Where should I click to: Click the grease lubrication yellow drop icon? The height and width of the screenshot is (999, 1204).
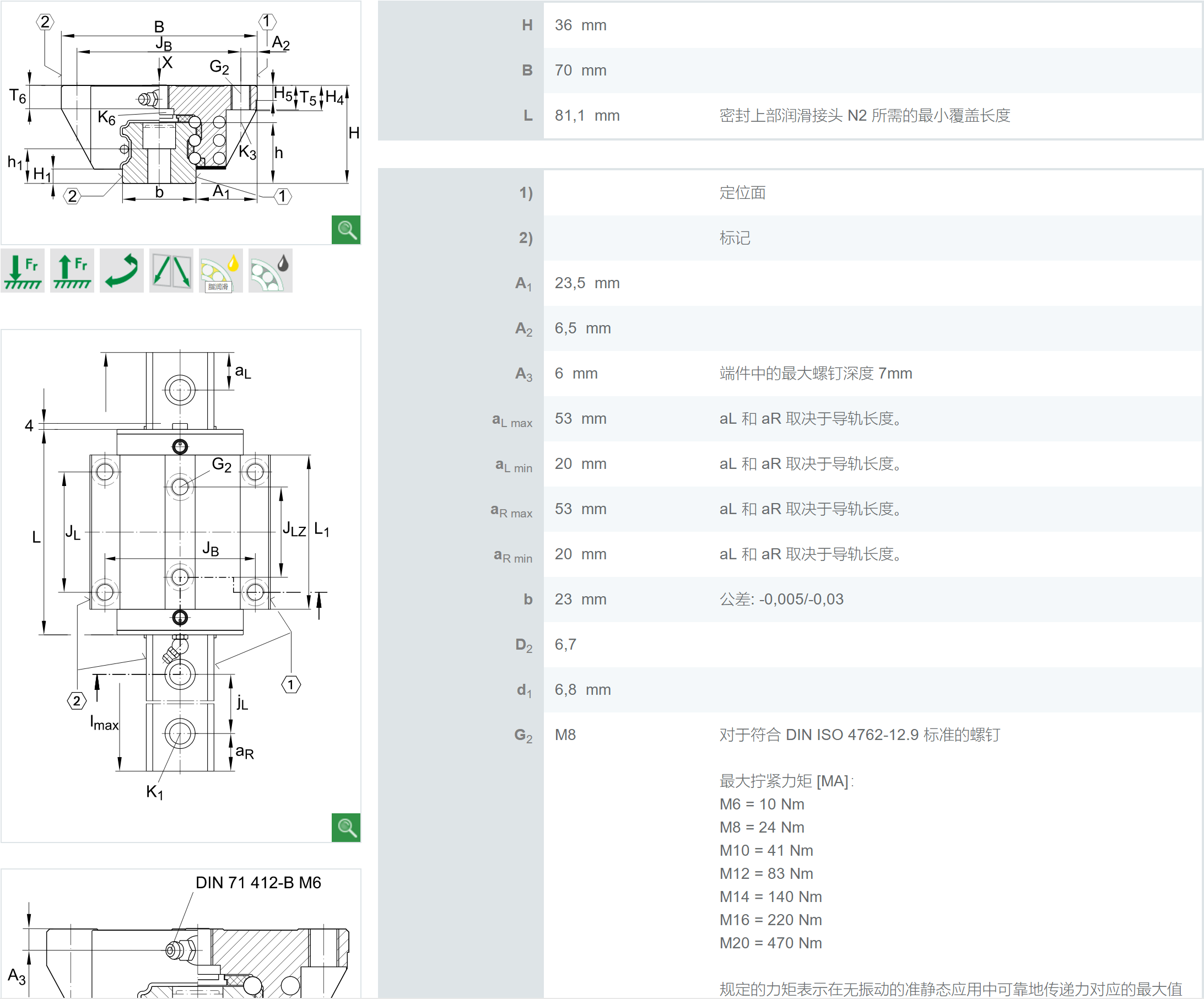pos(221,271)
